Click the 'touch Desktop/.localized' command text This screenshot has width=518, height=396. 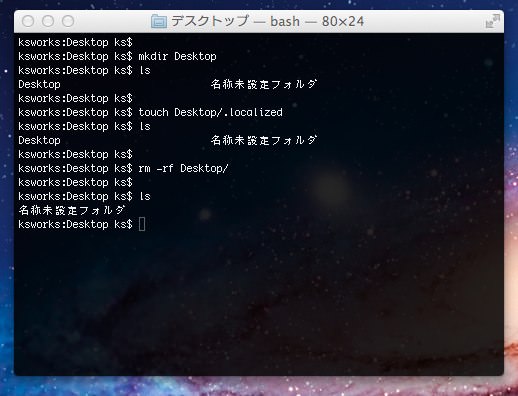tap(210, 112)
